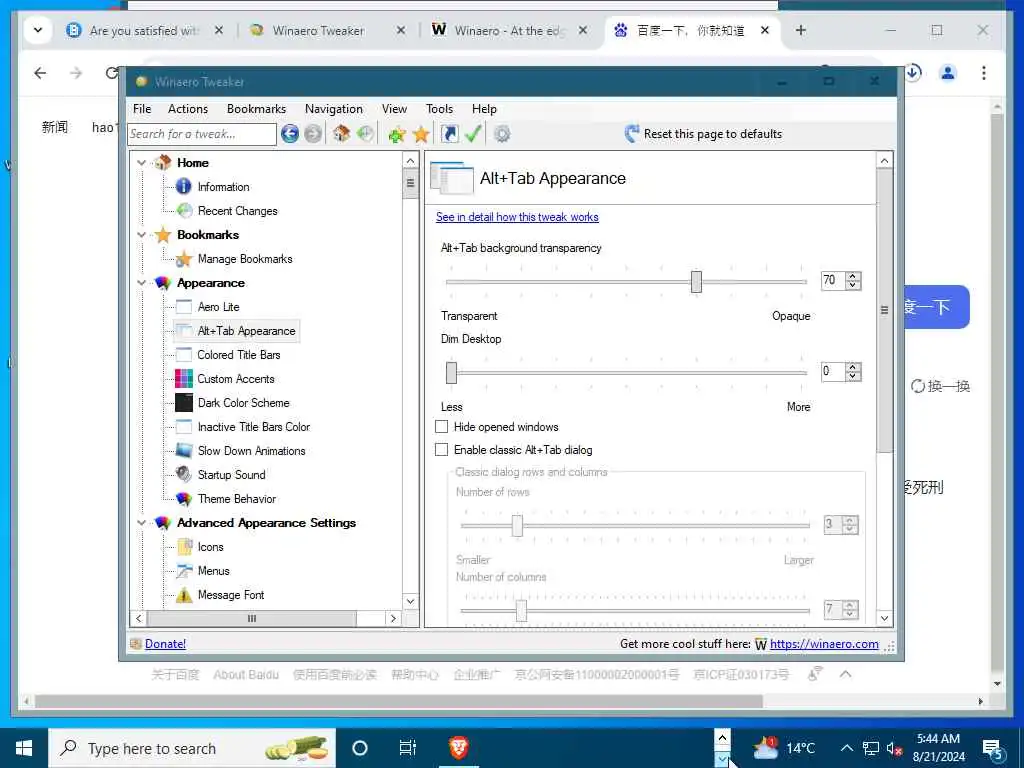The image size is (1024, 768).
Task: Open Task View on taskbar
Action: pos(408,748)
